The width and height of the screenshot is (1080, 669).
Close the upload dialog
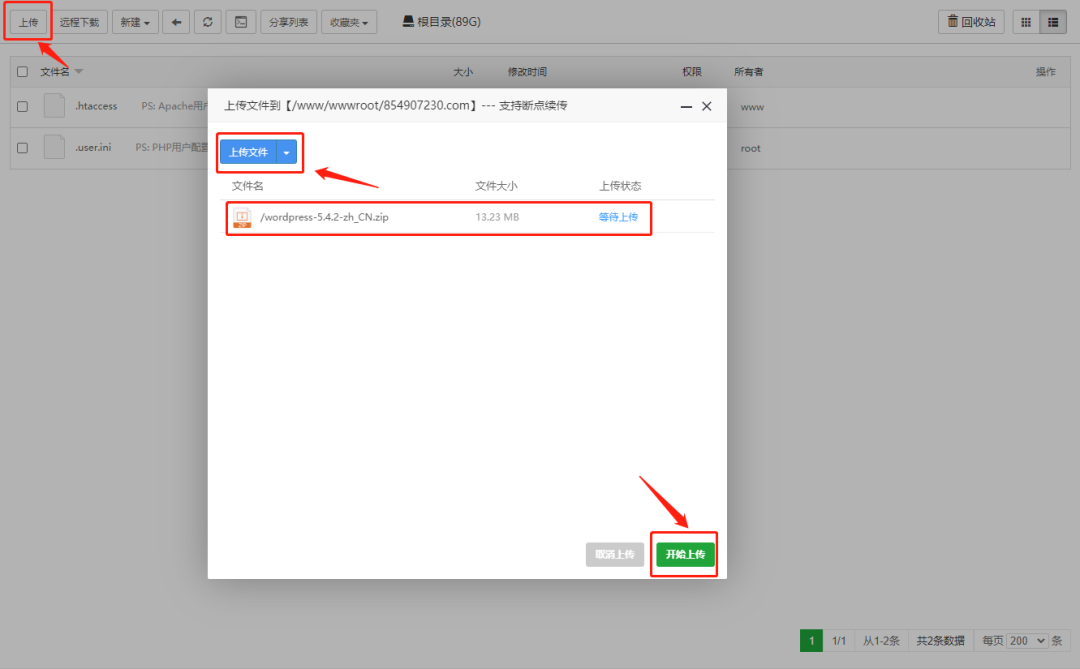point(707,106)
